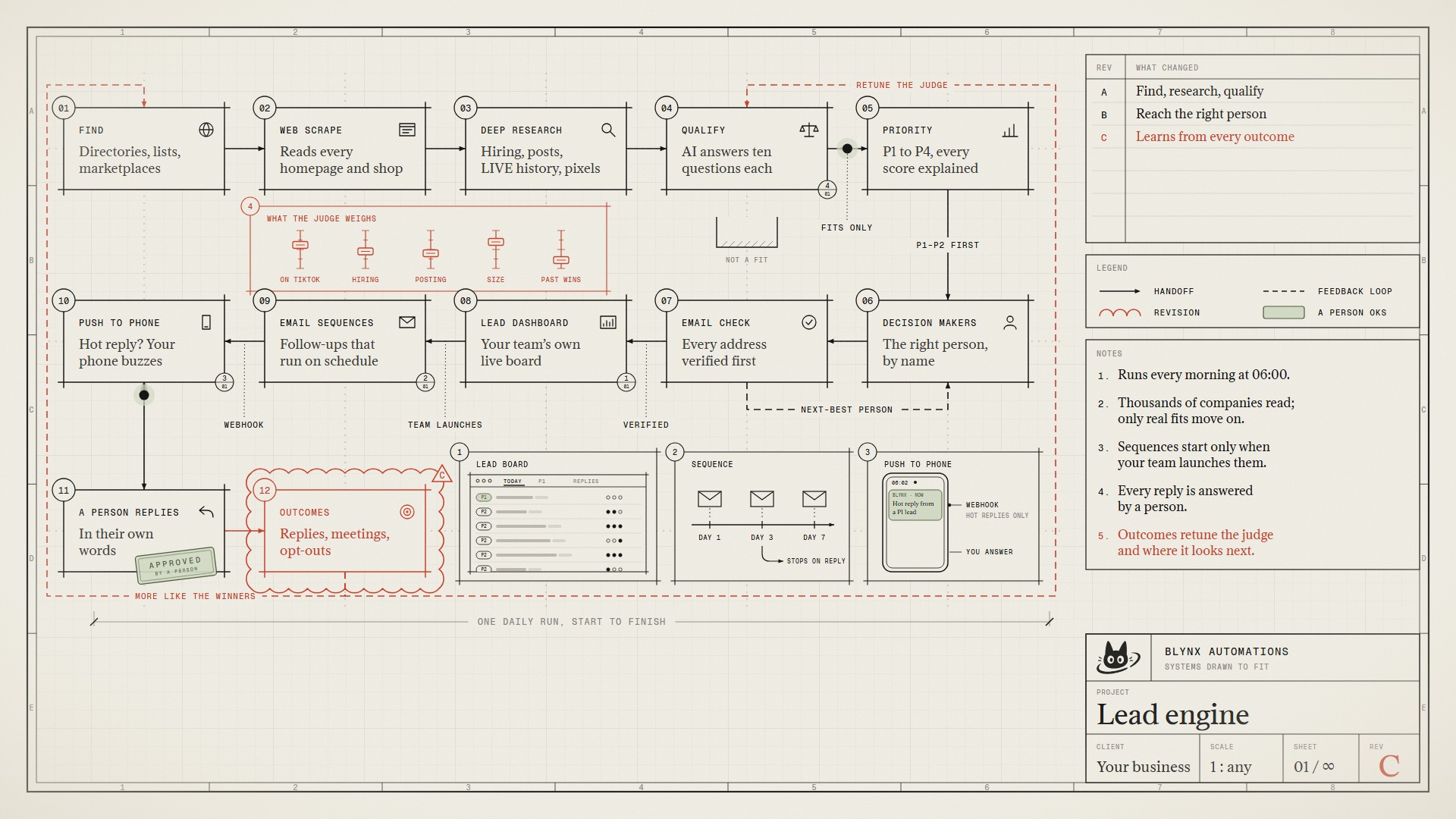
Task: Click the green A PERSON OKS legend swatch
Action: coord(1283,312)
